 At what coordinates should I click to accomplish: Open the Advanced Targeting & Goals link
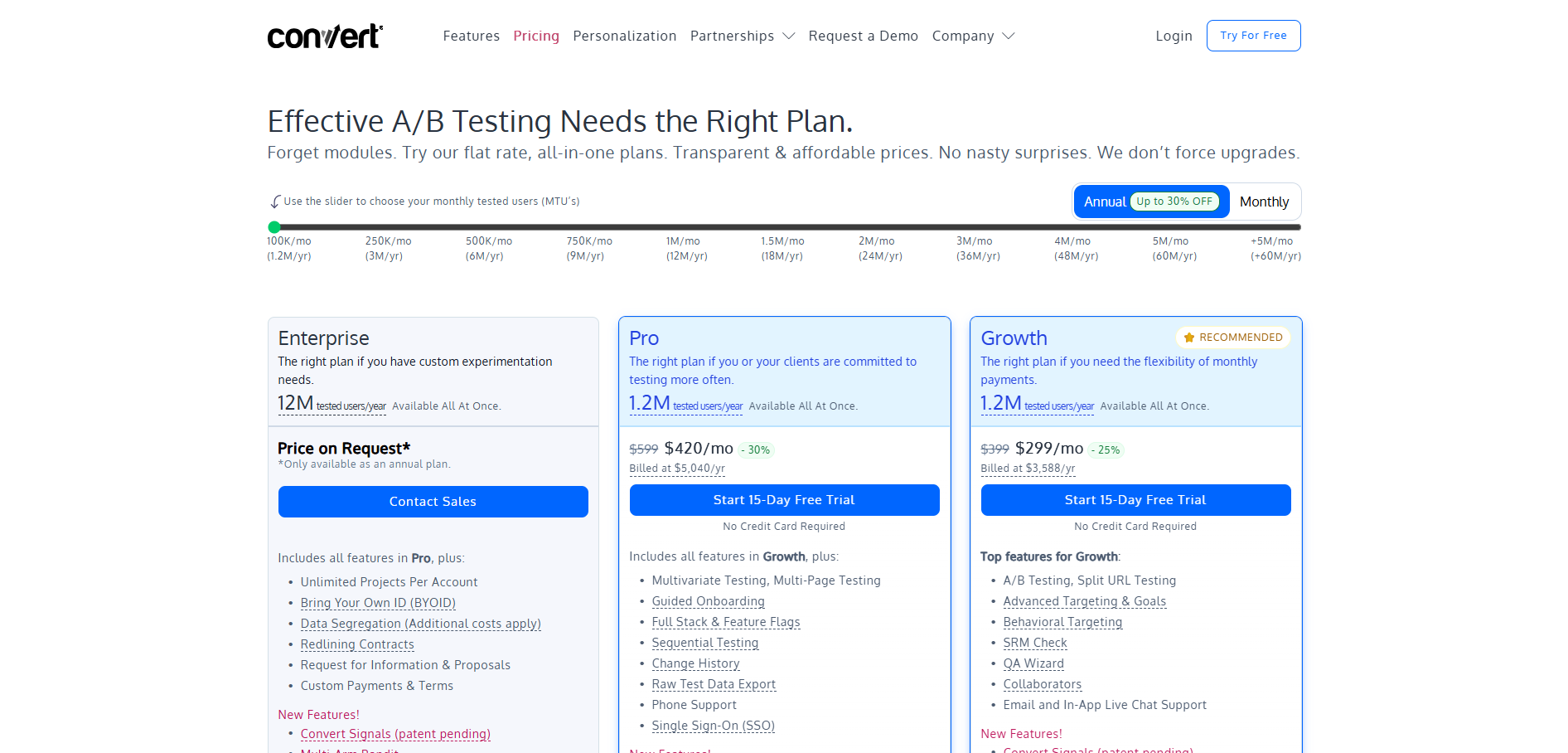coord(1084,600)
